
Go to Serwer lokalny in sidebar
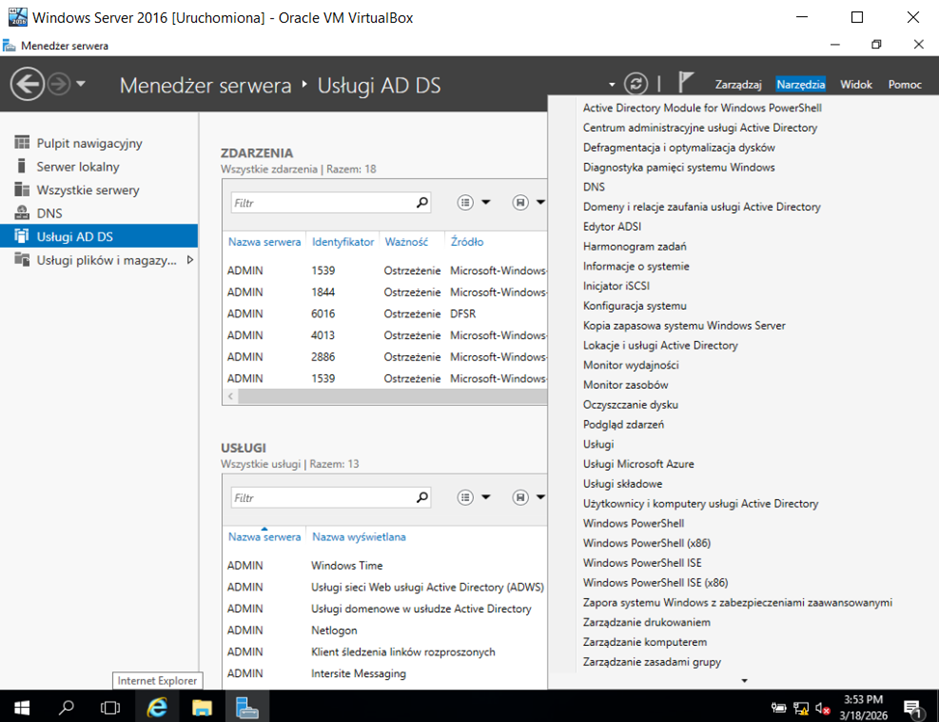78,167
